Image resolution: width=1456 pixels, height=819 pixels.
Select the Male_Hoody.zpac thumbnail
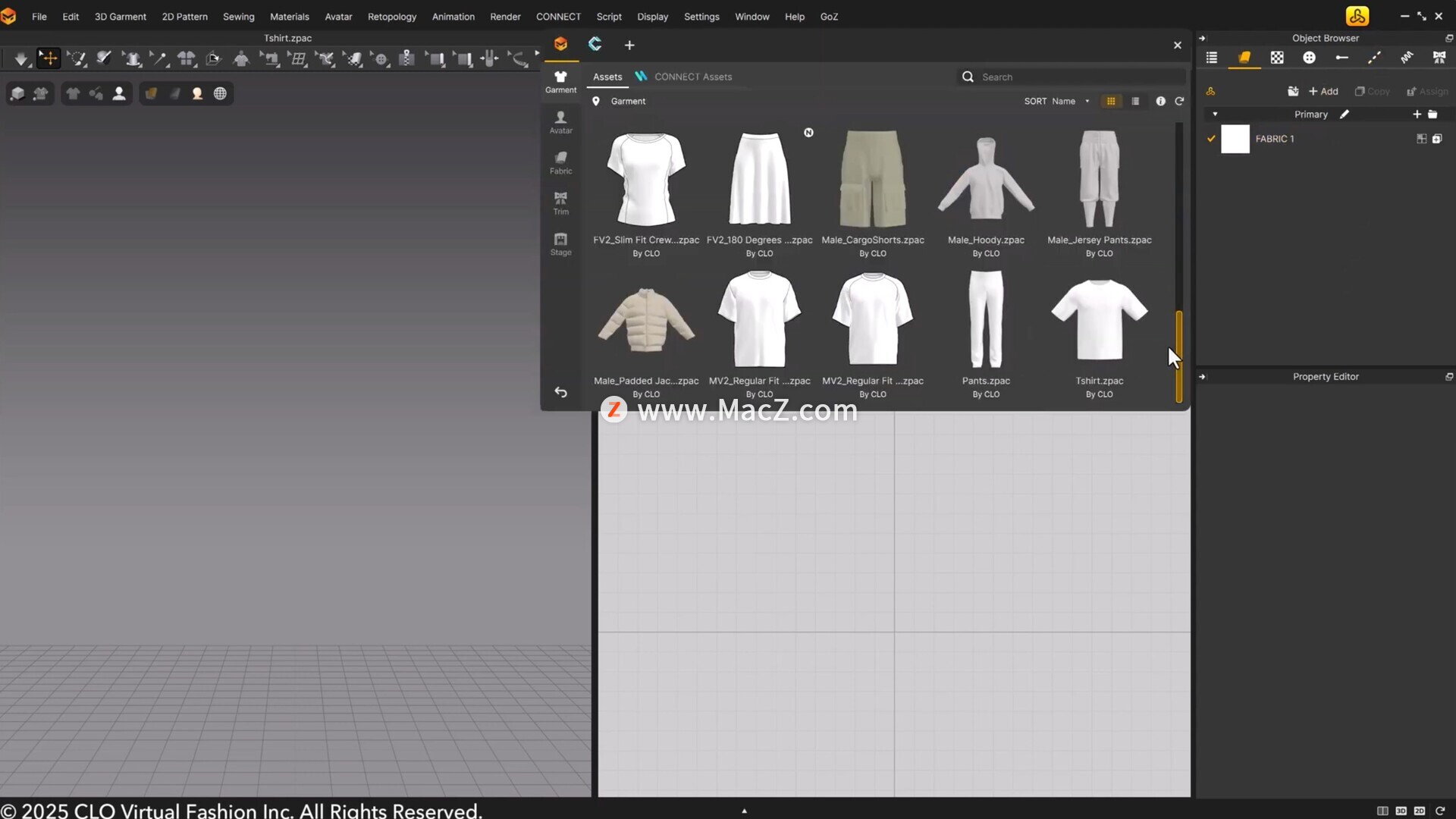pyautogui.click(x=986, y=180)
